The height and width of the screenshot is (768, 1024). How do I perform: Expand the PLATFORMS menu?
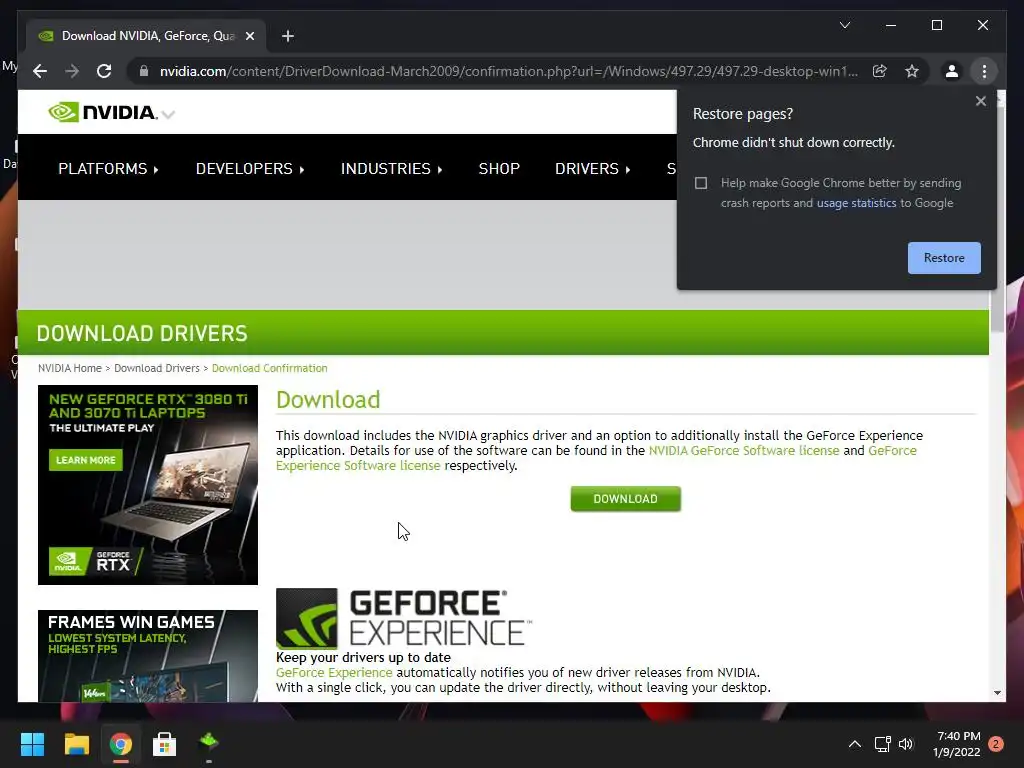108,168
